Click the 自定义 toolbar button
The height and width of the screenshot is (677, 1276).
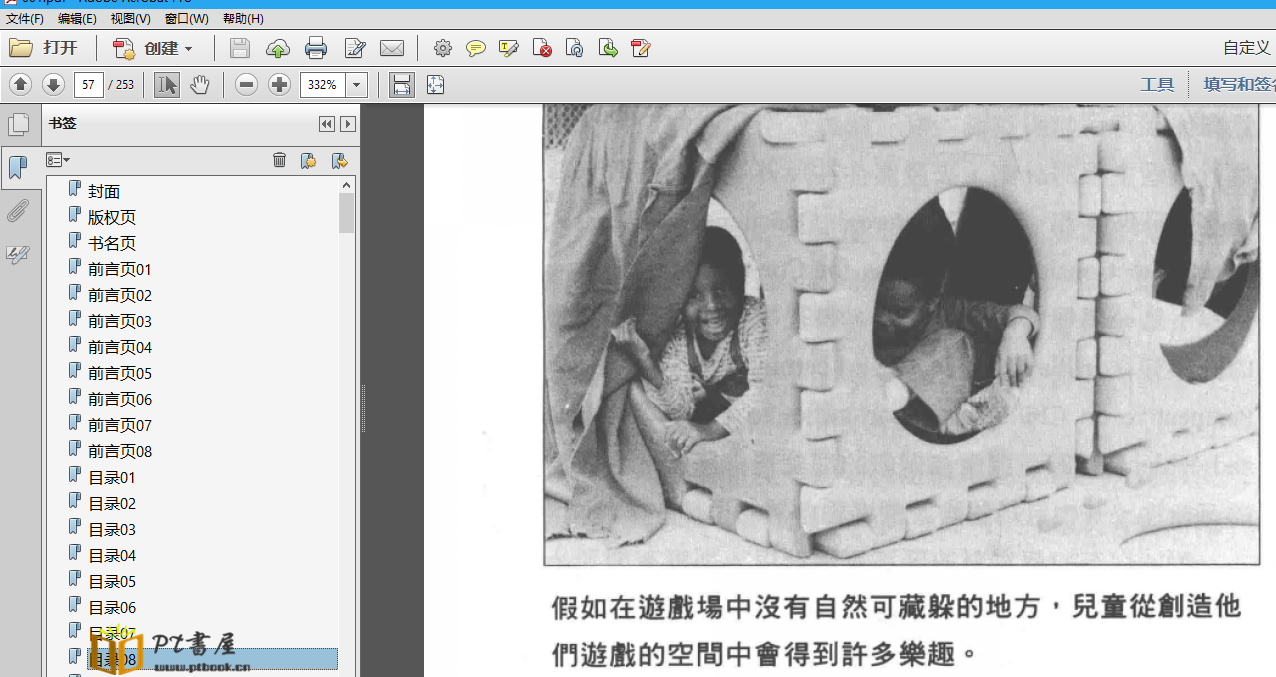[1247, 48]
